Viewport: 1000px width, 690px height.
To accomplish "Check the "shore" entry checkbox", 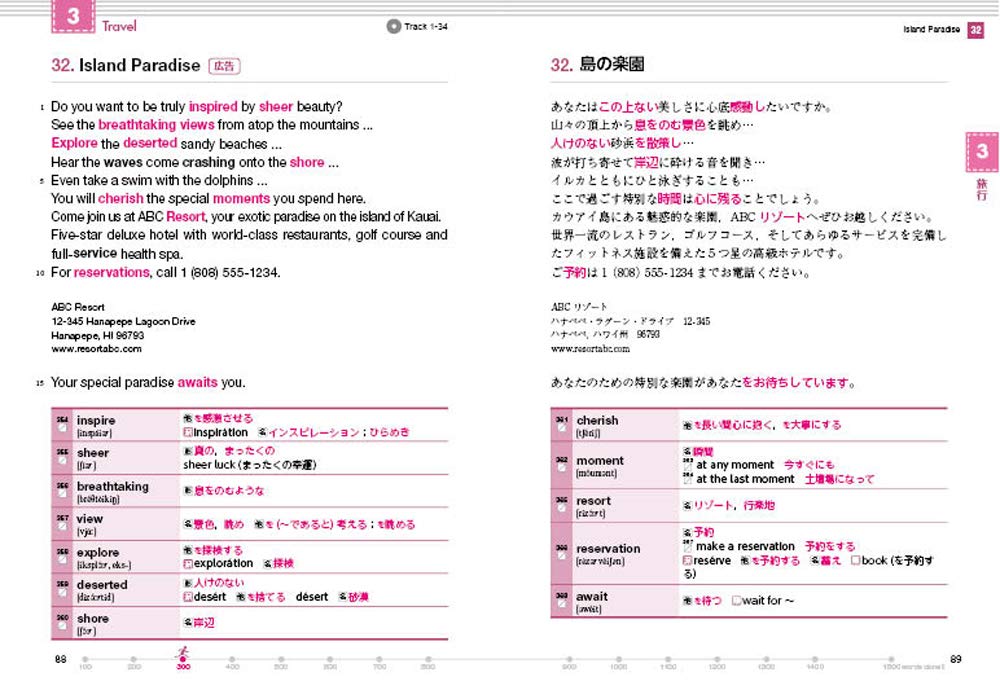I will pyautogui.click(x=62, y=626).
